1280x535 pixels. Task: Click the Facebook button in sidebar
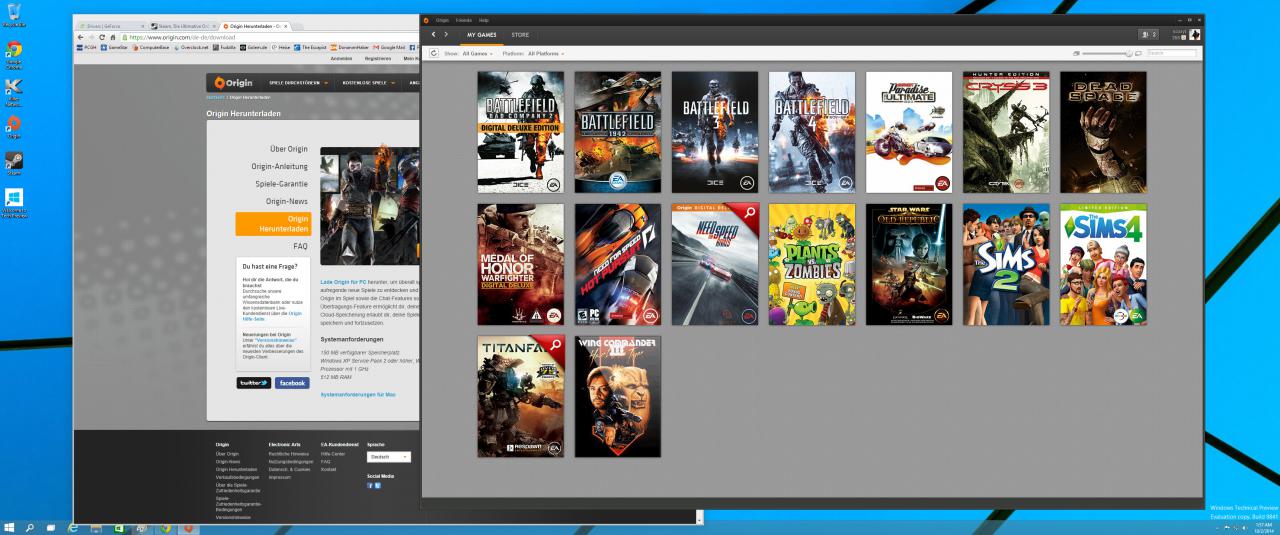[292, 382]
